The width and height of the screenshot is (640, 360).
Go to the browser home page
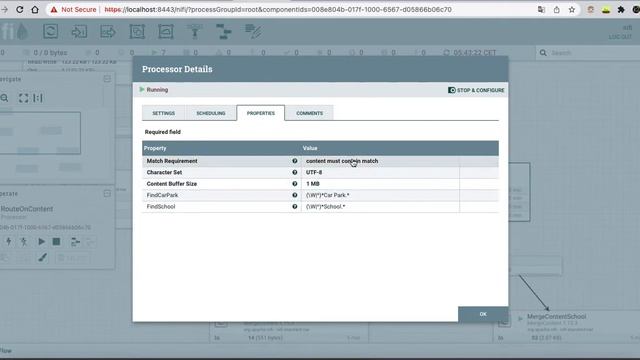(35, 9)
